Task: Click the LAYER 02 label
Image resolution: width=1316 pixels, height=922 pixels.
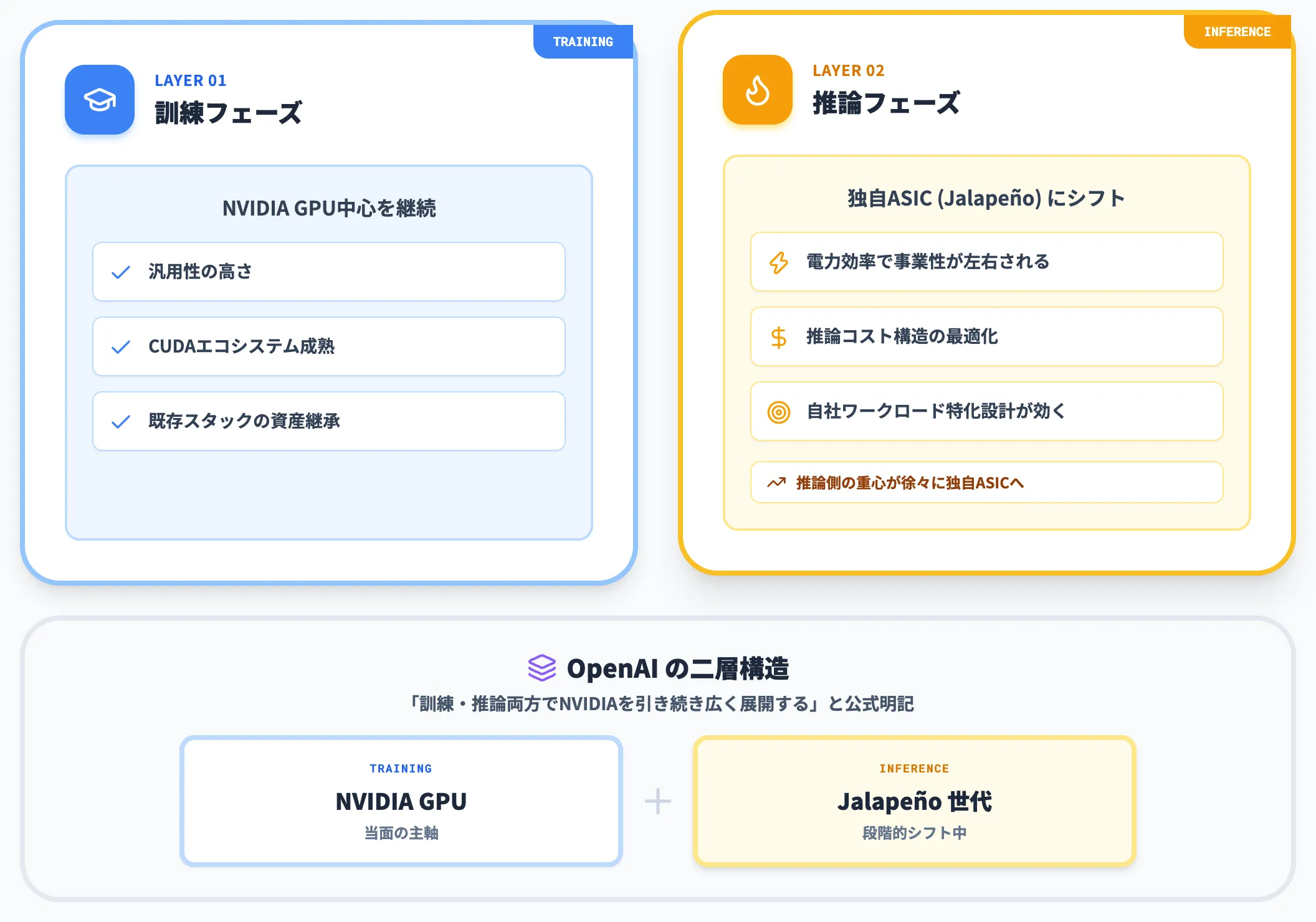Action: [x=849, y=70]
